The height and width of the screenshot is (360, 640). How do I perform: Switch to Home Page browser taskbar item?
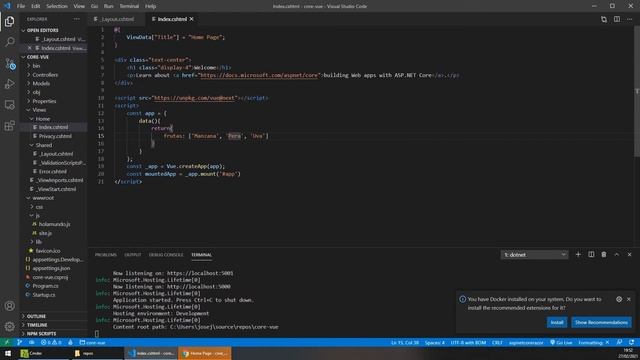pyautogui.click(x=204, y=353)
